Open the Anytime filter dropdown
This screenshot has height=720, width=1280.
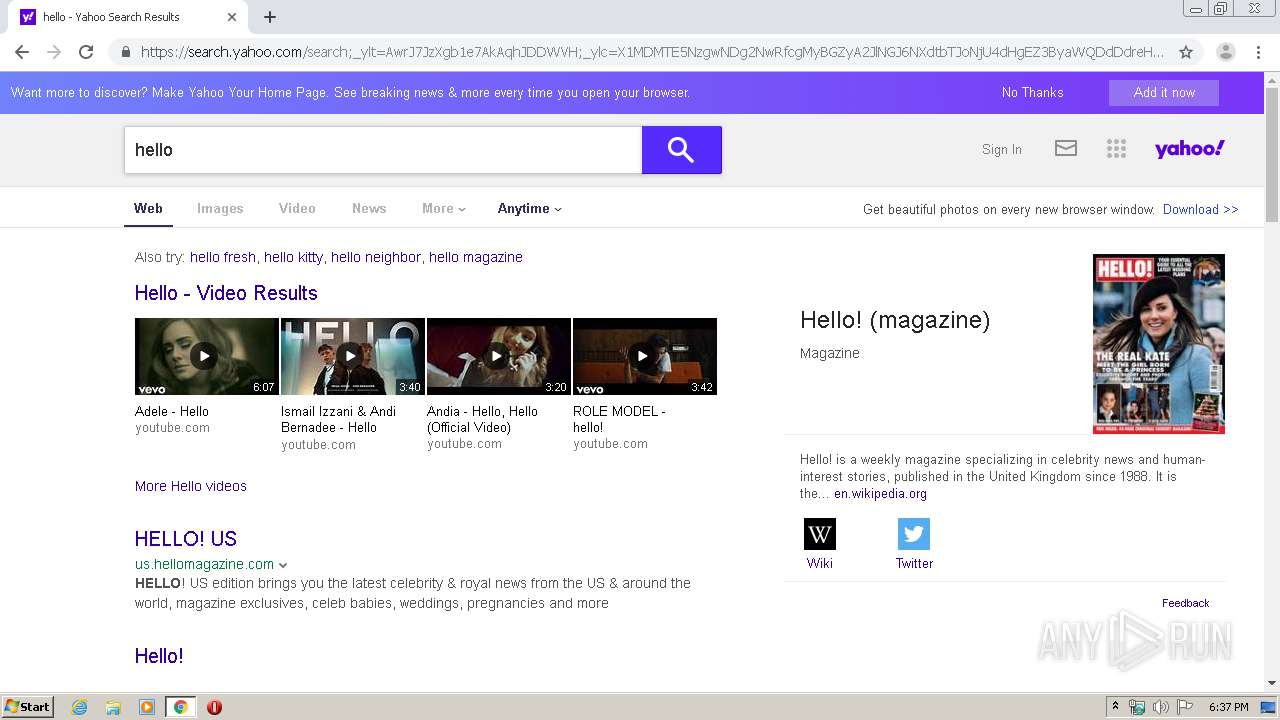point(530,209)
